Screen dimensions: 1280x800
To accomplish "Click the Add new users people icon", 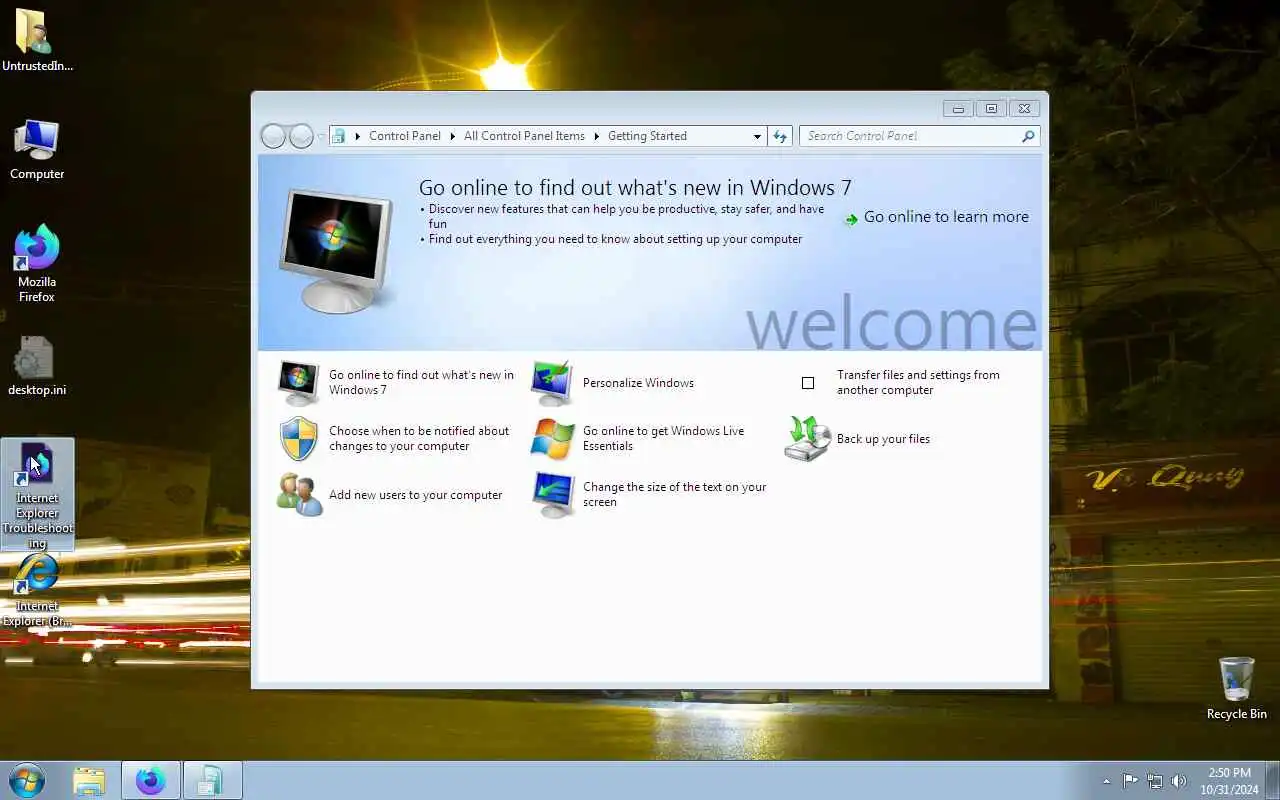I will coord(299,495).
